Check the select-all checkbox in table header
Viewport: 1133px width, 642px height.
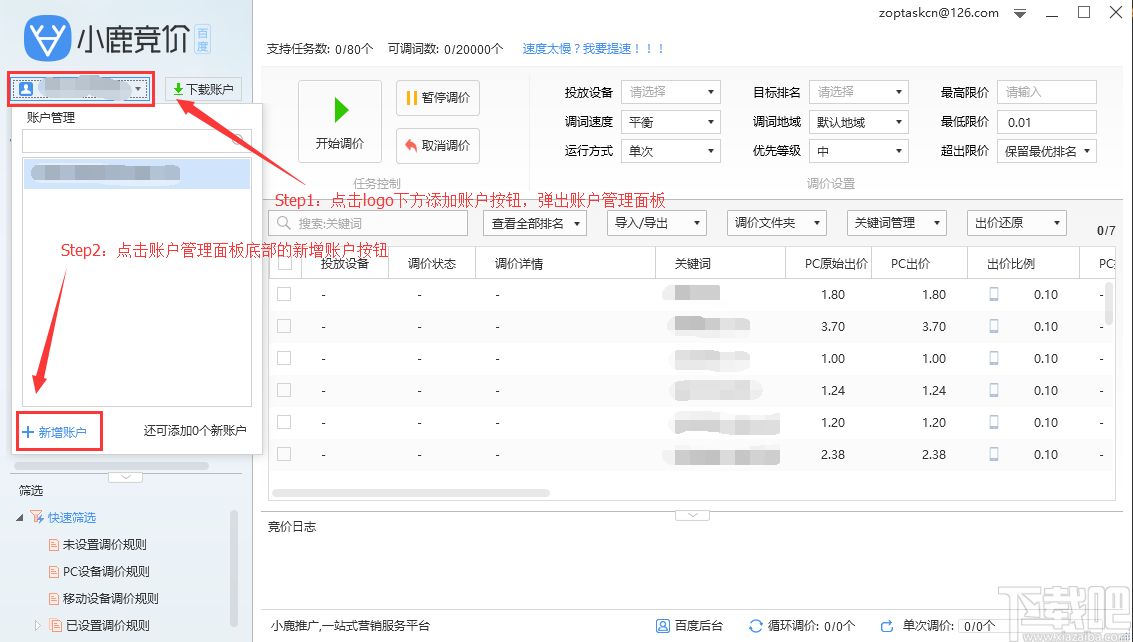pyautogui.click(x=283, y=262)
